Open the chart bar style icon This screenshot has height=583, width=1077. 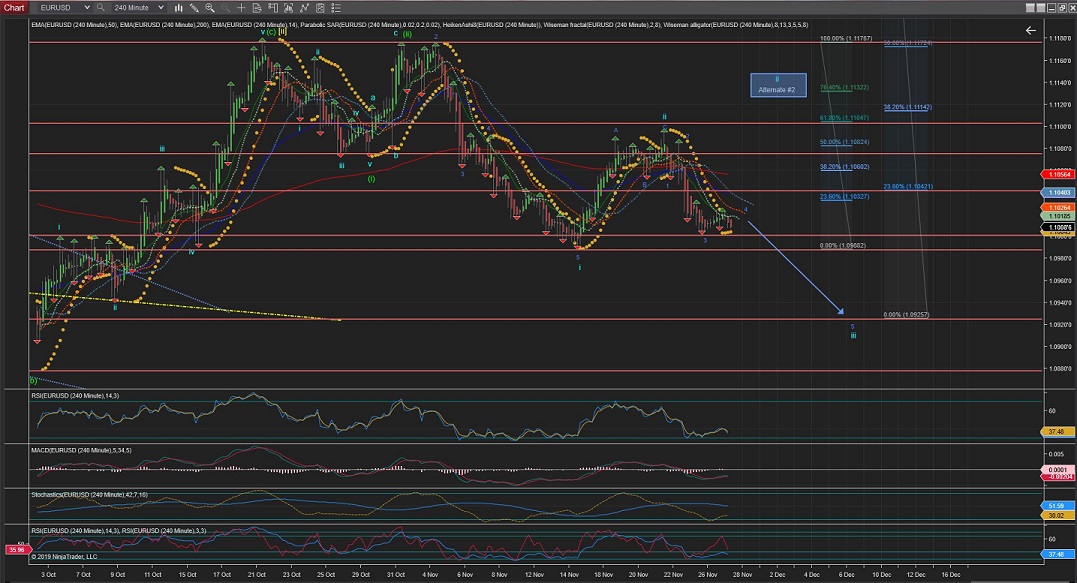pyautogui.click(x=178, y=7)
